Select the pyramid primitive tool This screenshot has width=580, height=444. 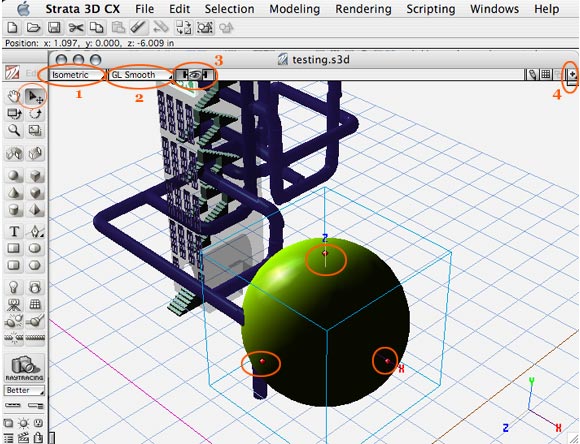35,210
